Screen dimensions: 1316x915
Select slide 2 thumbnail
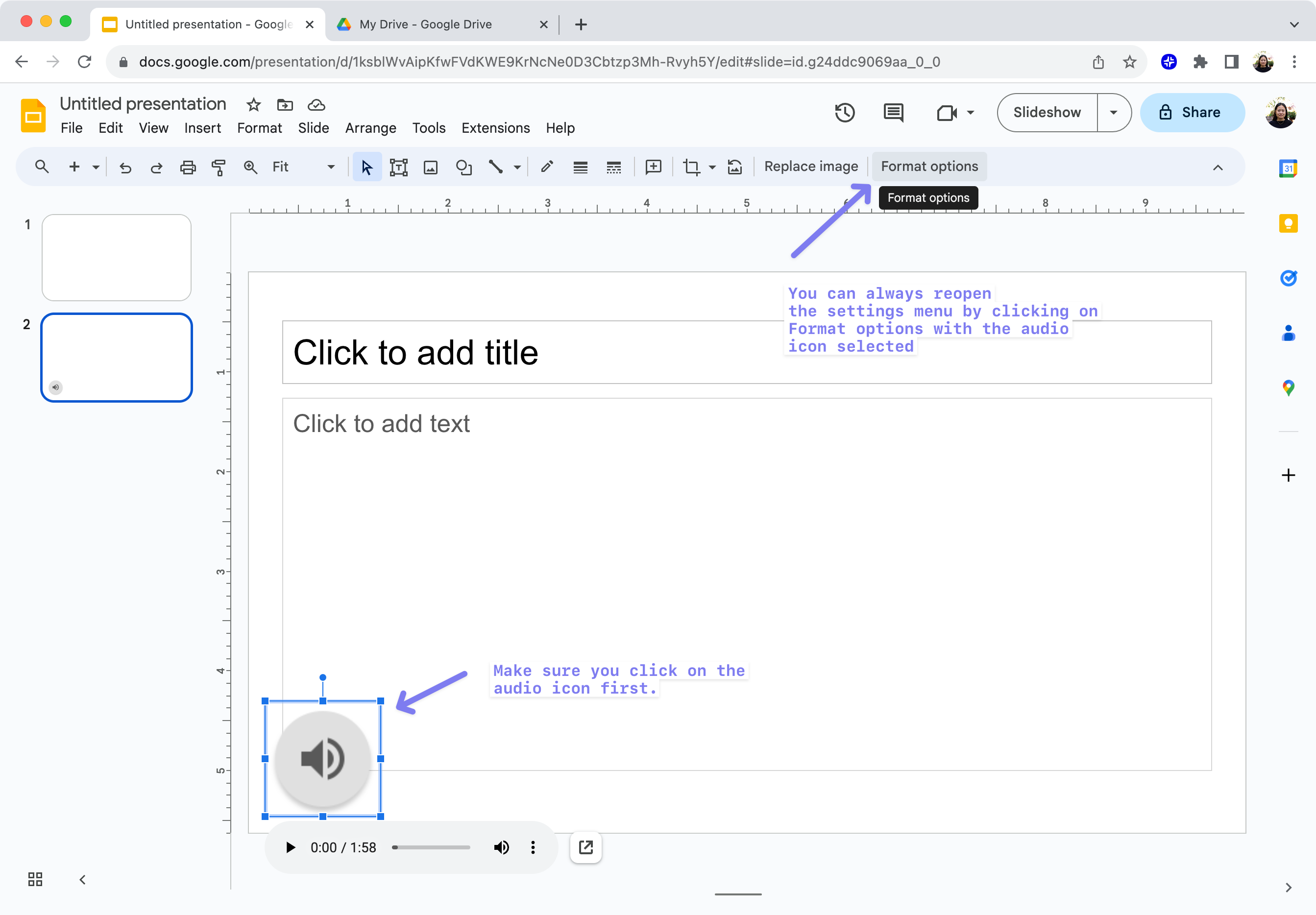tap(116, 358)
